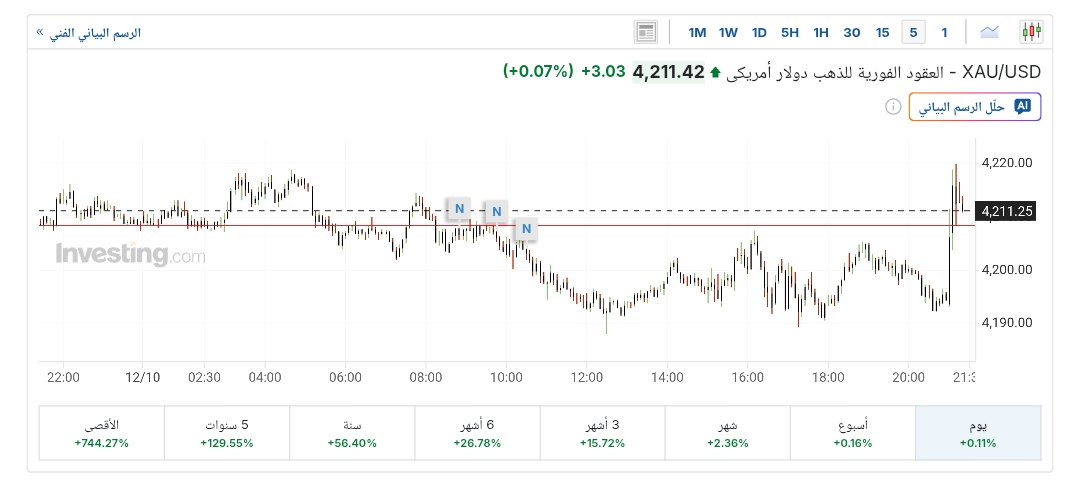Viewport: 1080px width, 490px height.
Task: Open the middle N news marker
Action: click(495, 212)
